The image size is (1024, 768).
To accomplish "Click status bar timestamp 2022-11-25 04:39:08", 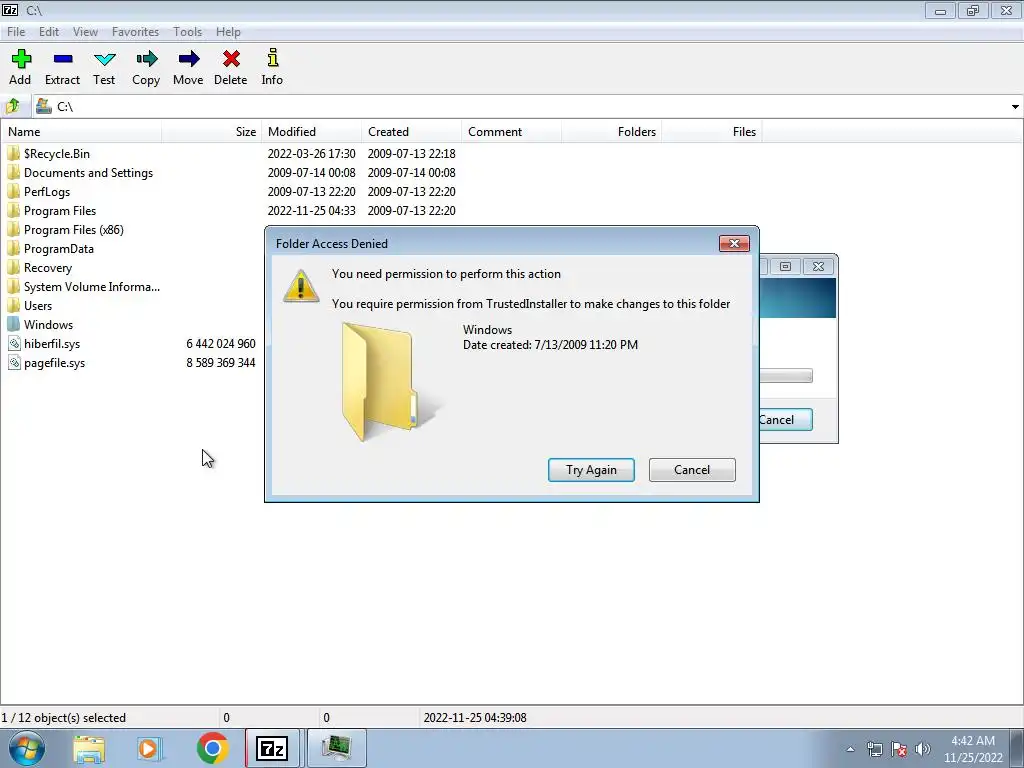I will (475, 718).
